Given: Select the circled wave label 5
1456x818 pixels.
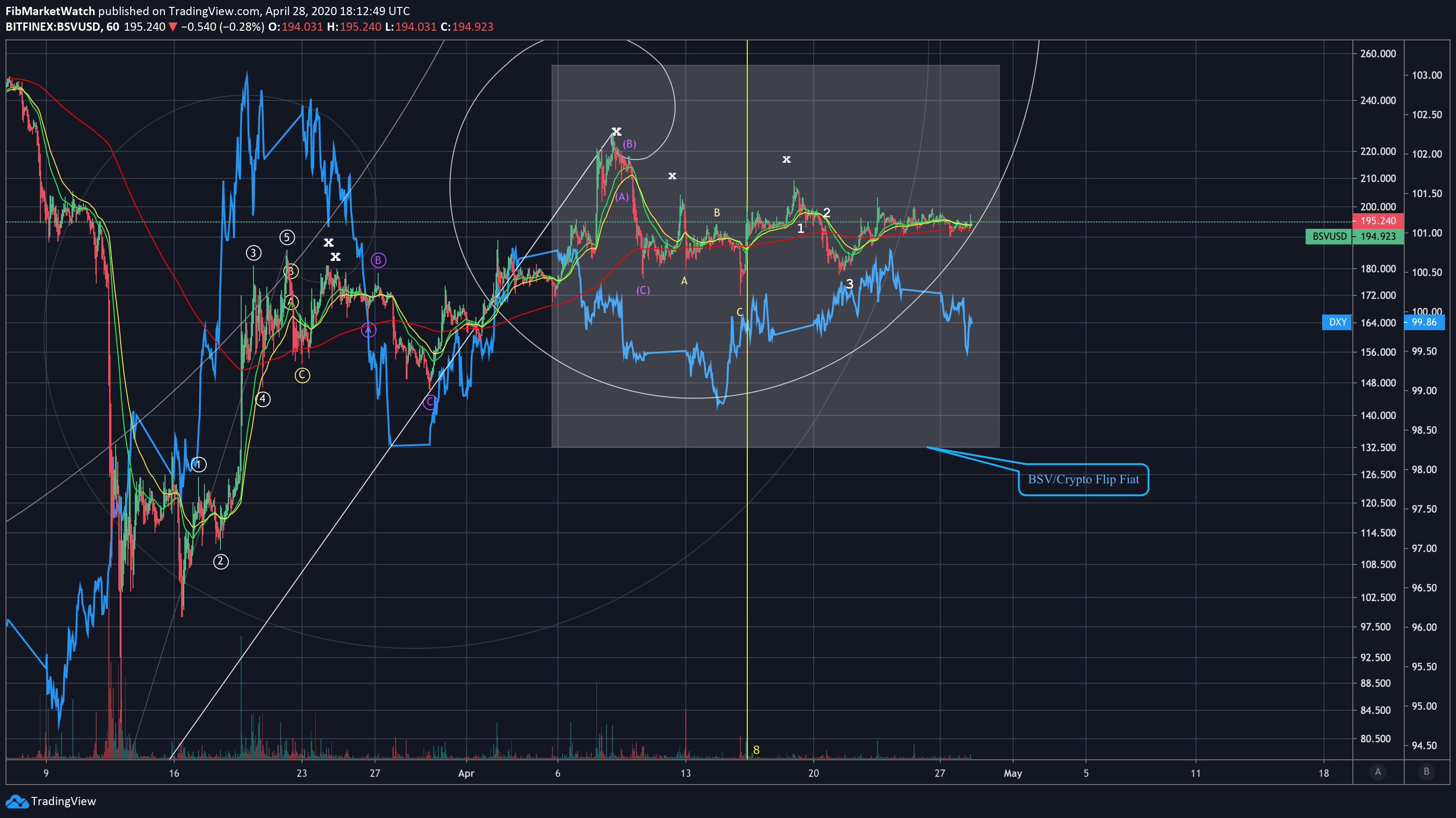Looking at the screenshot, I should [x=287, y=238].
